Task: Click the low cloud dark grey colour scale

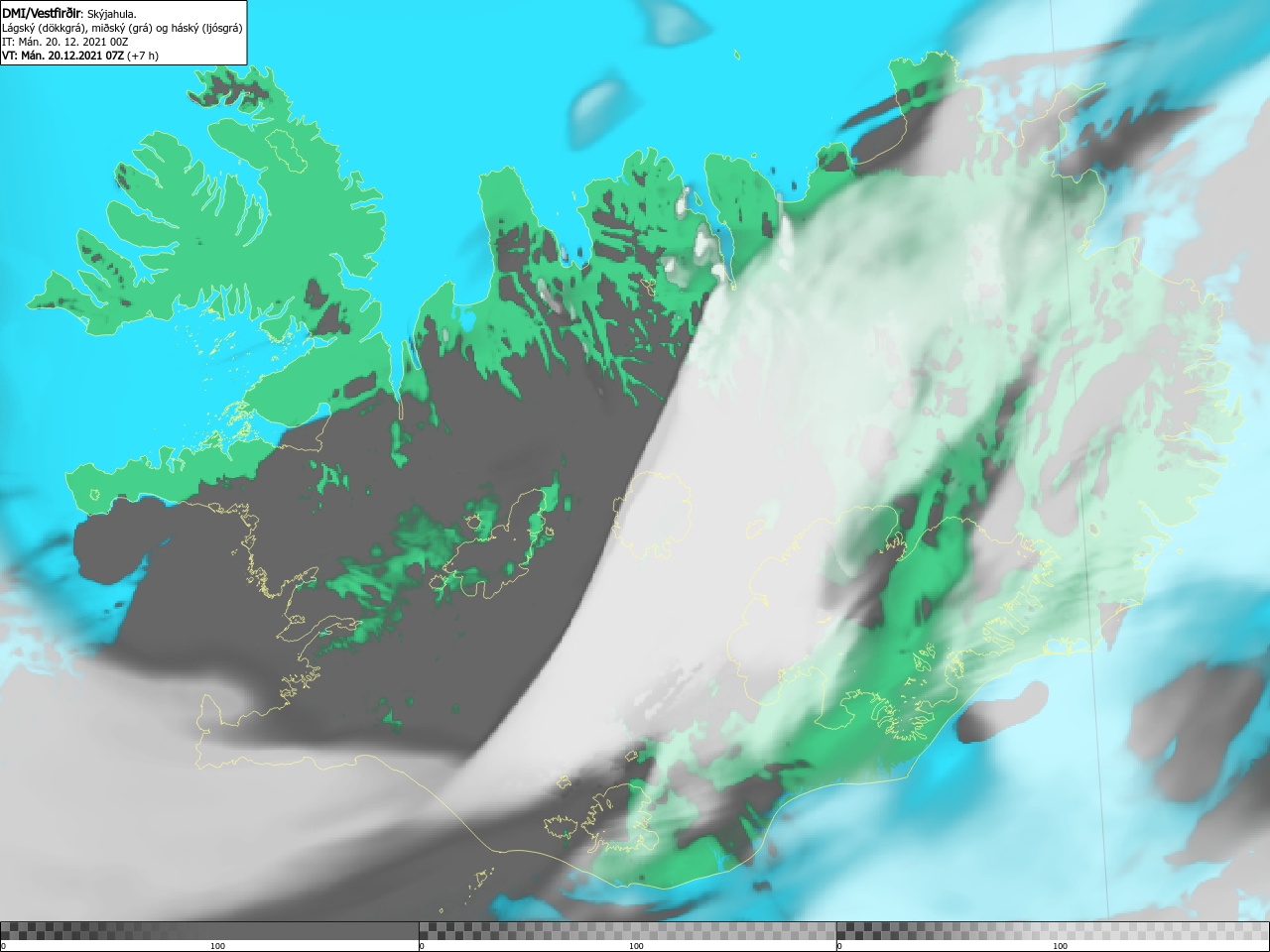Action: (209, 930)
